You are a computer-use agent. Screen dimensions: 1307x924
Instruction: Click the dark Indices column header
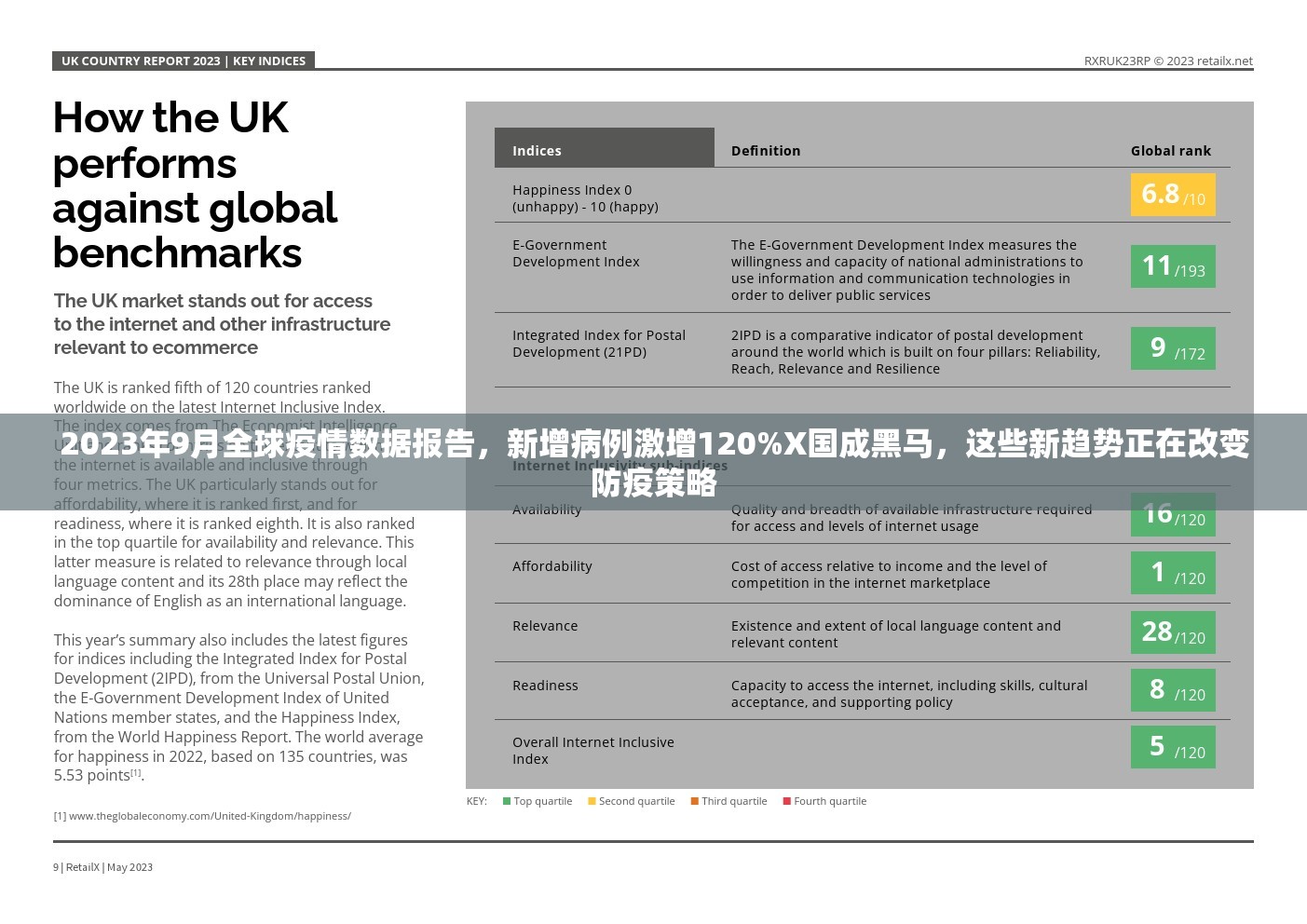pos(604,149)
